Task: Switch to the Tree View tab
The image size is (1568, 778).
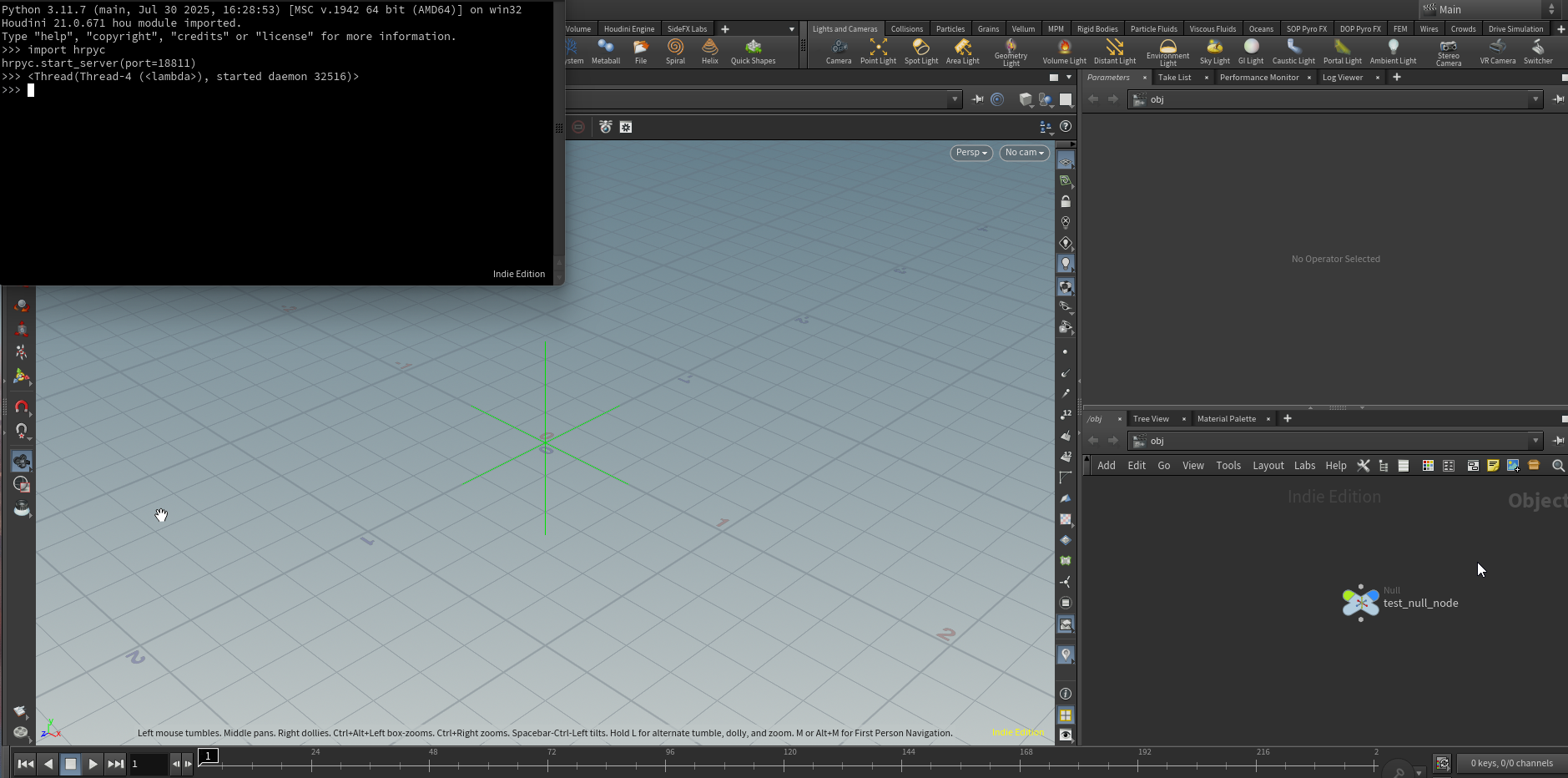Action: pos(1151,419)
